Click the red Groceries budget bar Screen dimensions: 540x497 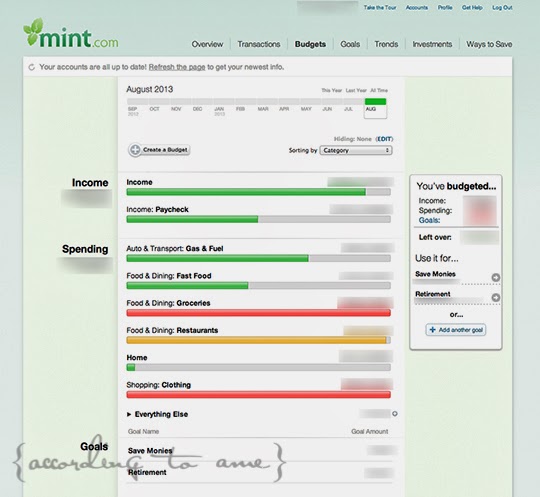coord(258,313)
